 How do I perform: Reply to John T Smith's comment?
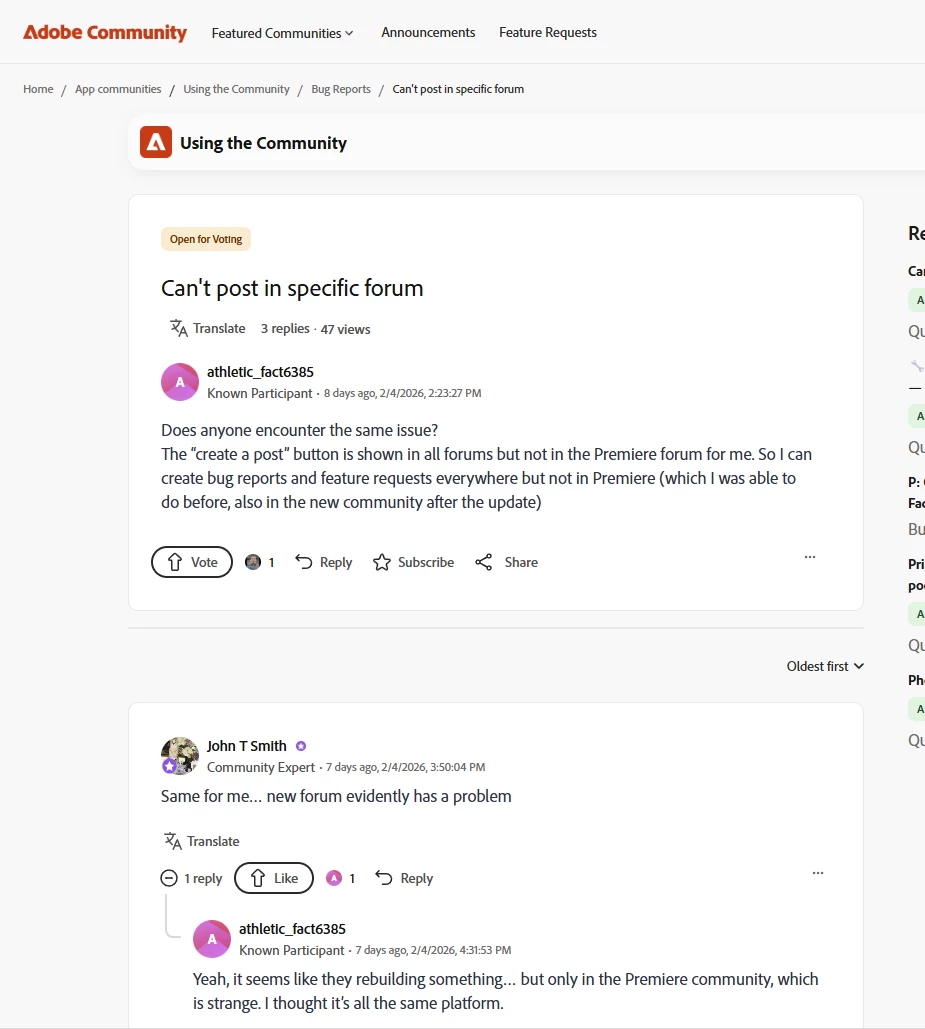point(404,878)
